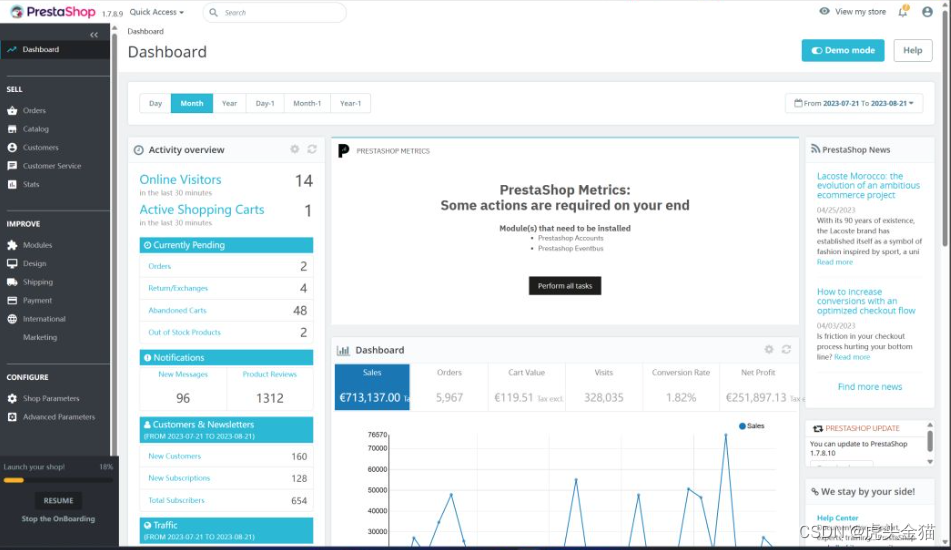The height and width of the screenshot is (550, 951).
Task: Open New Messages notification count
Action: tap(183, 398)
